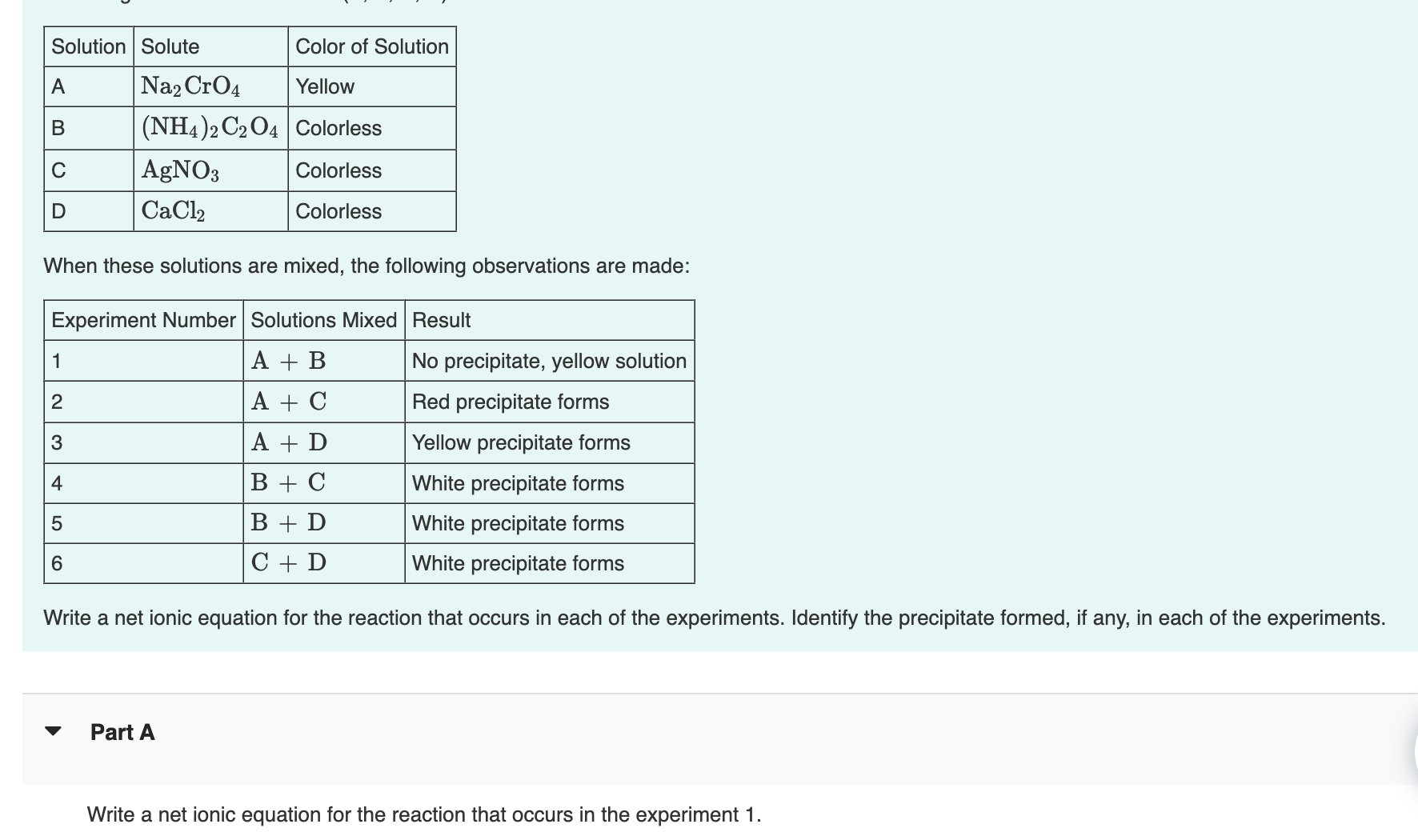Select the No precipitate yellow solution result
This screenshot has width=1418, height=840.
[549, 361]
